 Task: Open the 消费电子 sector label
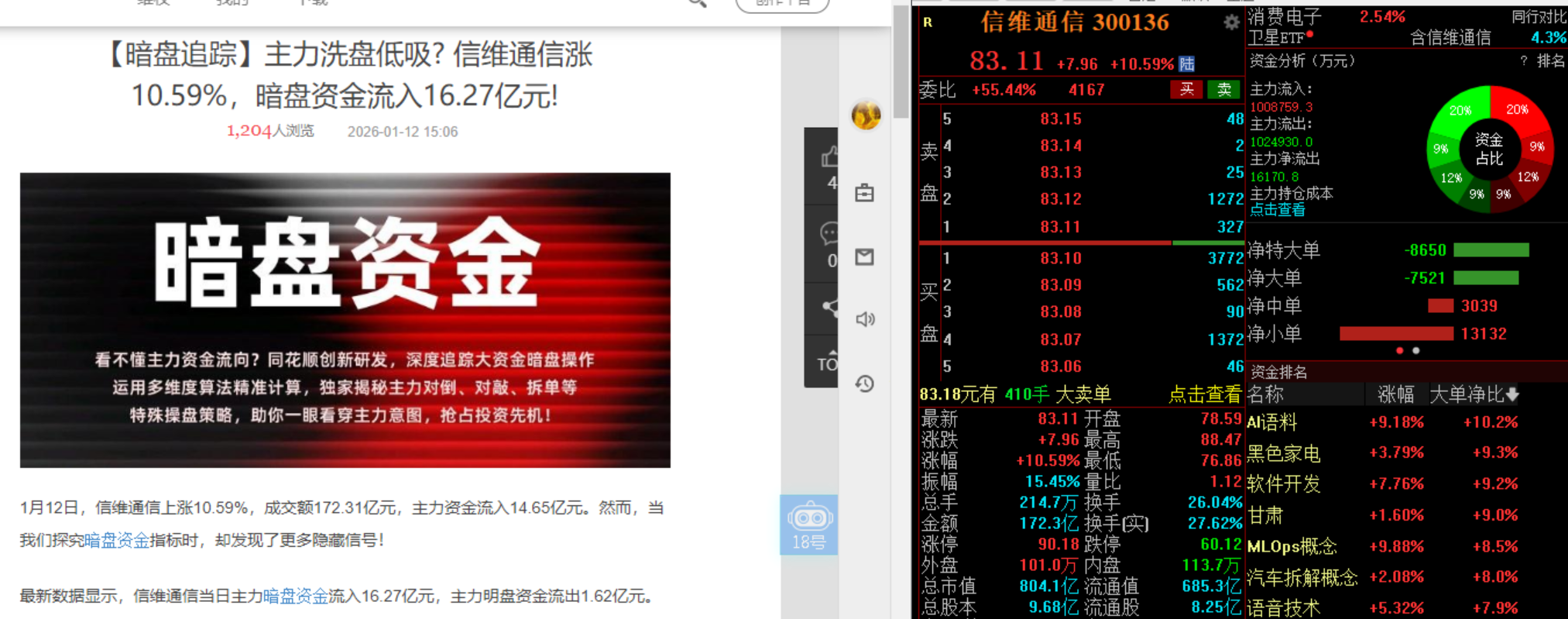coord(1285,16)
